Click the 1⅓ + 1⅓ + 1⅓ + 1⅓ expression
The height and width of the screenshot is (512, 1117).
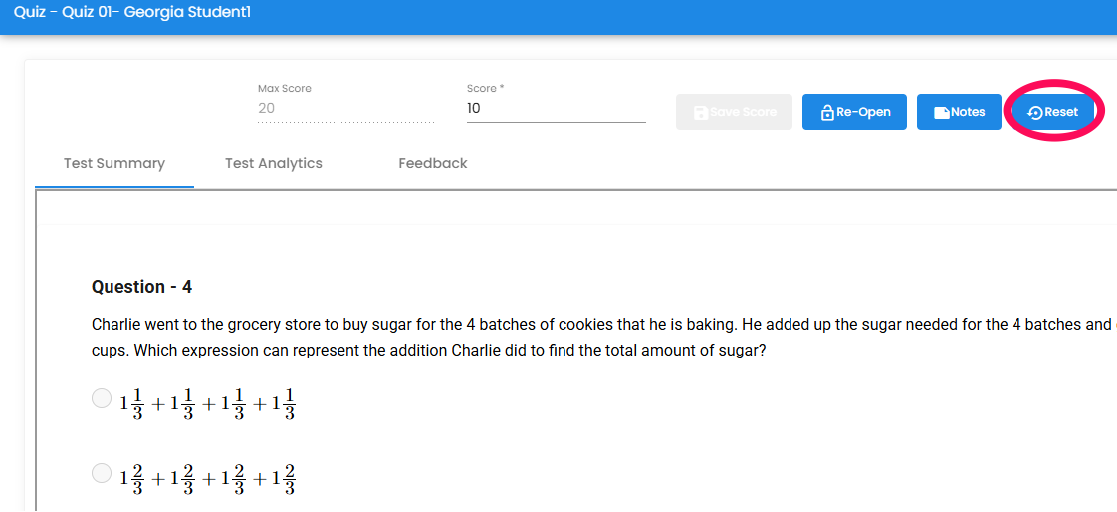207,404
